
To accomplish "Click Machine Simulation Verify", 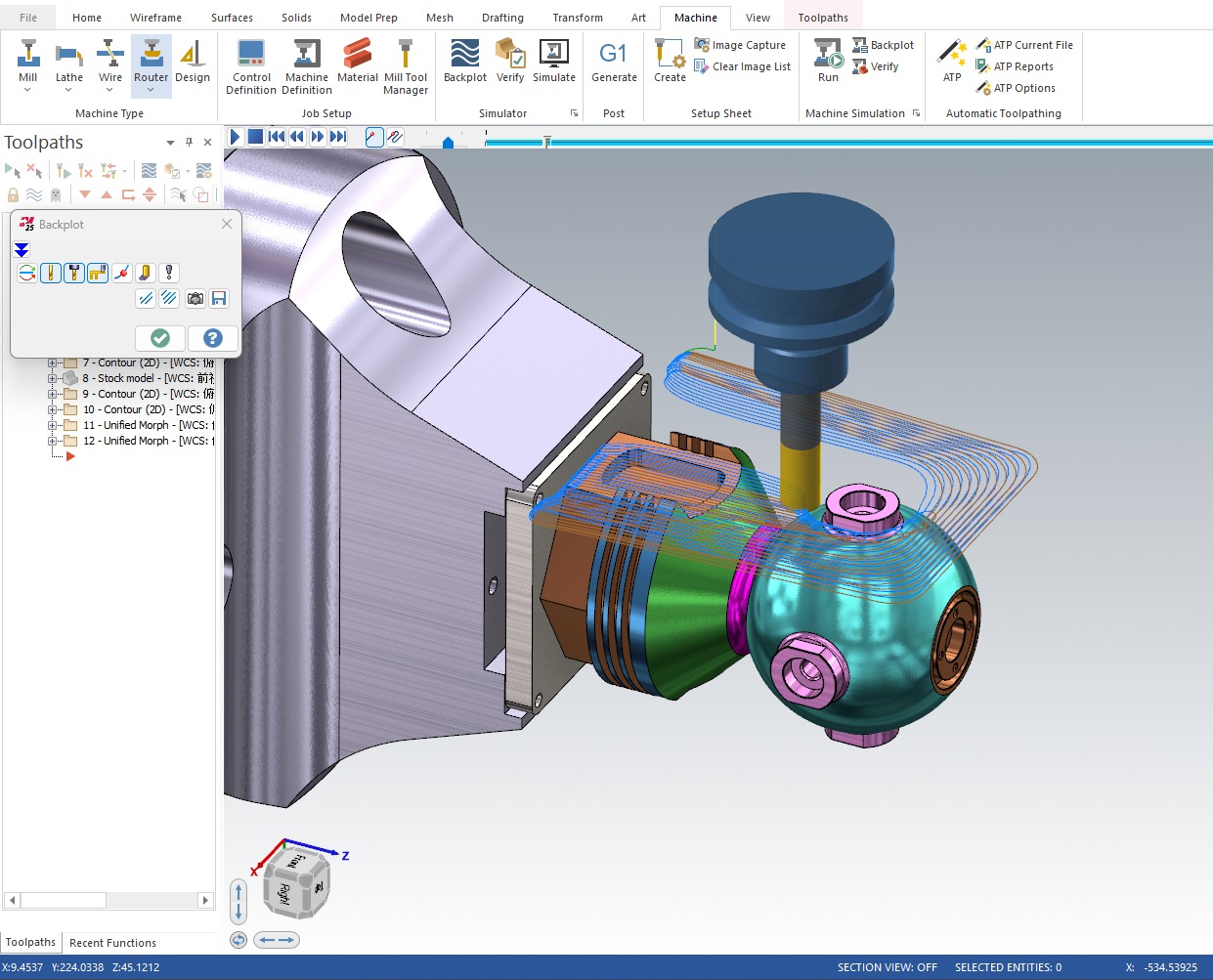I will [875, 66].
